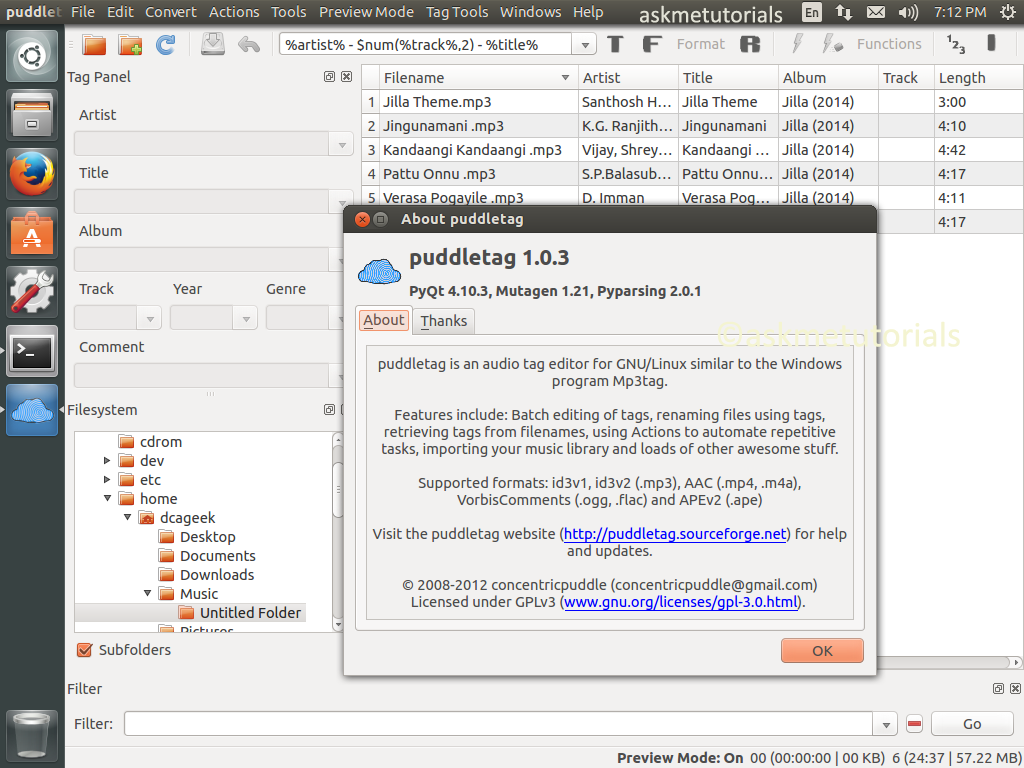The image size is (1024, 768).
Task: Click the rightmost dark toolbar icon
Action: pyautogui.click(x=991, y=43)
